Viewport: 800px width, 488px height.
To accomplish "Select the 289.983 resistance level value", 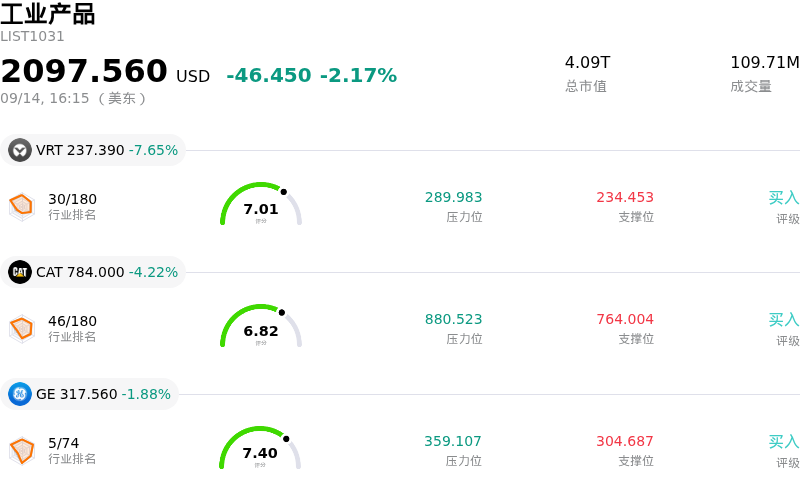I will tap(454, 197).
